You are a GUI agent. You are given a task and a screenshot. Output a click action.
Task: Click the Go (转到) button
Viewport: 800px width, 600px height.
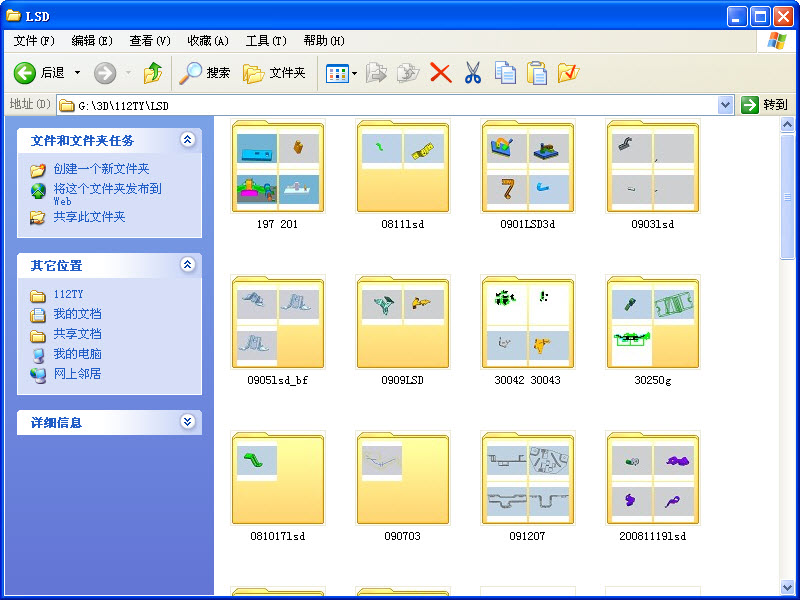tap(765, 105)
